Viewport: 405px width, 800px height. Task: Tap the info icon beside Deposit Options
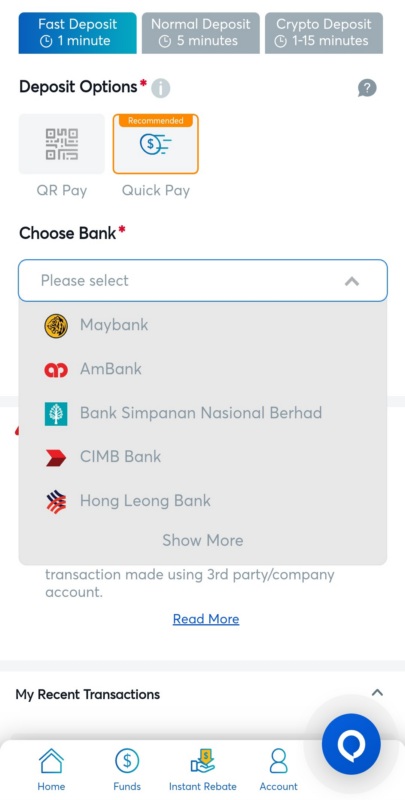[x=161, y=88]
